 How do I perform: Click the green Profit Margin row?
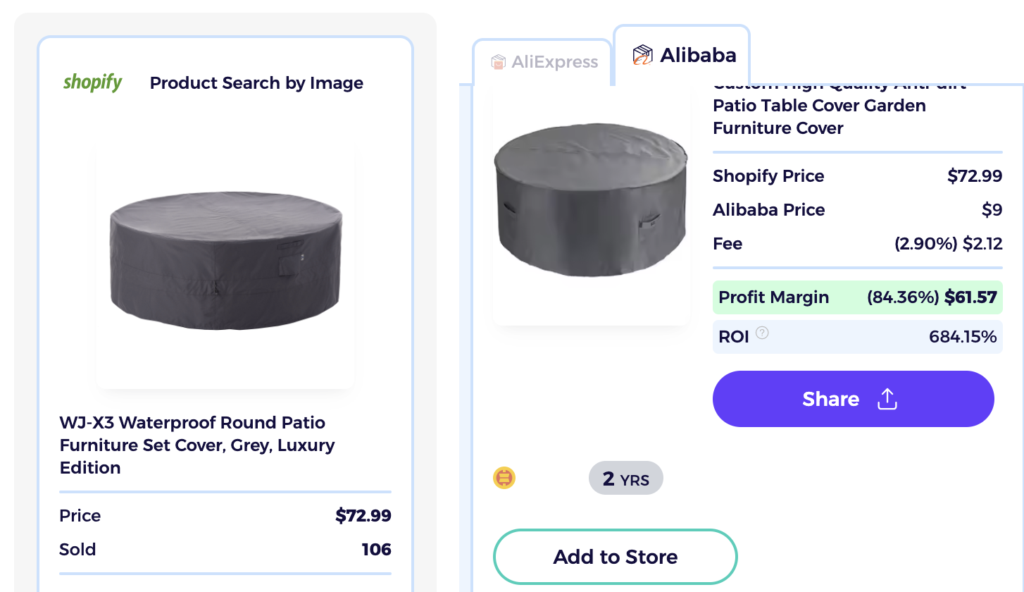[x=858, y=297]
